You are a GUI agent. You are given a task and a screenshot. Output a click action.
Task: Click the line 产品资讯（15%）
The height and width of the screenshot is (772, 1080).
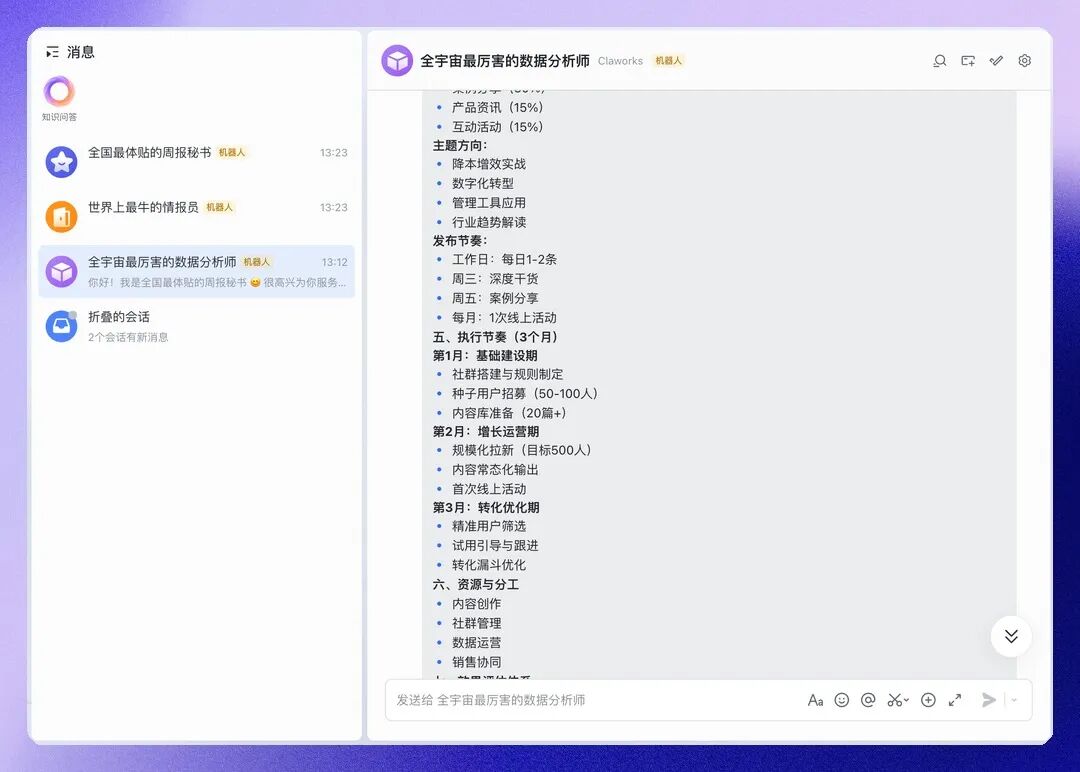500,107
